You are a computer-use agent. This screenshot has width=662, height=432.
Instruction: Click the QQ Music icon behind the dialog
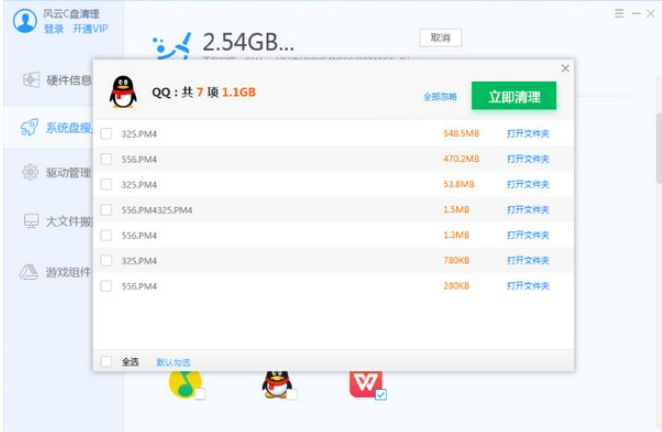[184, 383]
